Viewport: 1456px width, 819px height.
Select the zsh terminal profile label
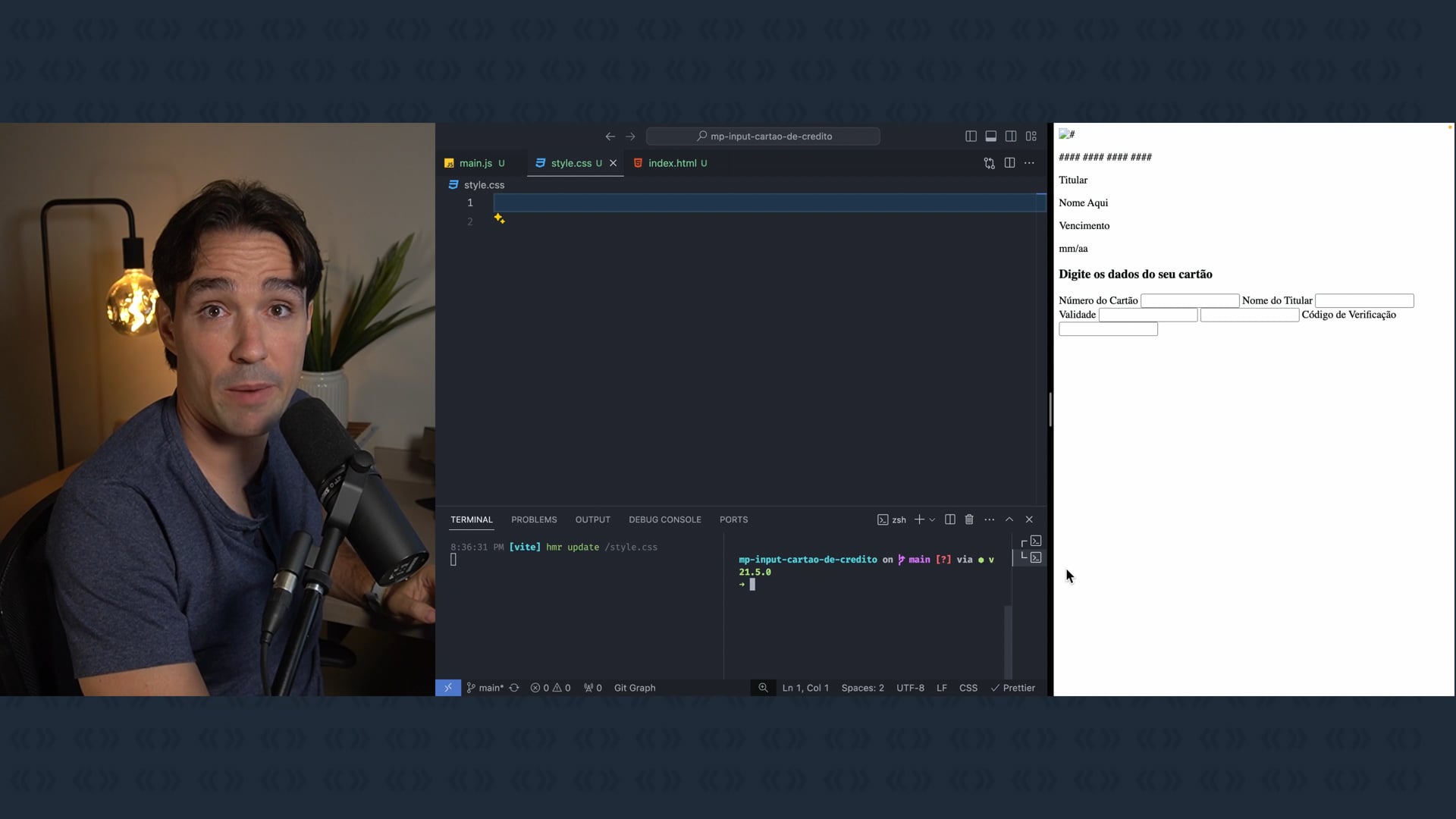(x=892, y=519)
